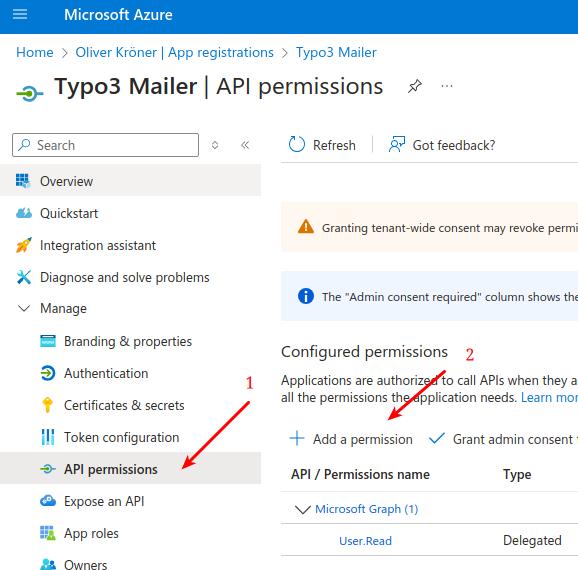The width and height of the screenshot is (578, 570).
Task: Go to Home breadcrumb
Action: point(35,52)
